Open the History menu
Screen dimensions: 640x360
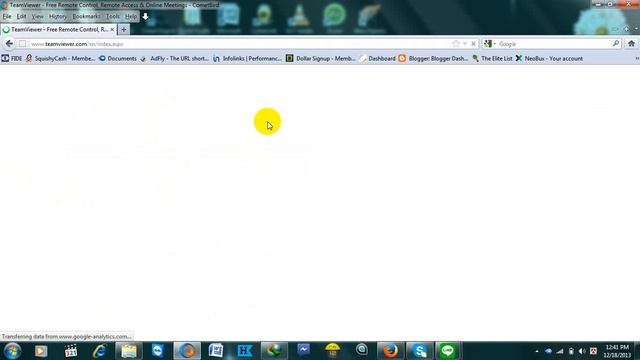(x=58, y=16)
